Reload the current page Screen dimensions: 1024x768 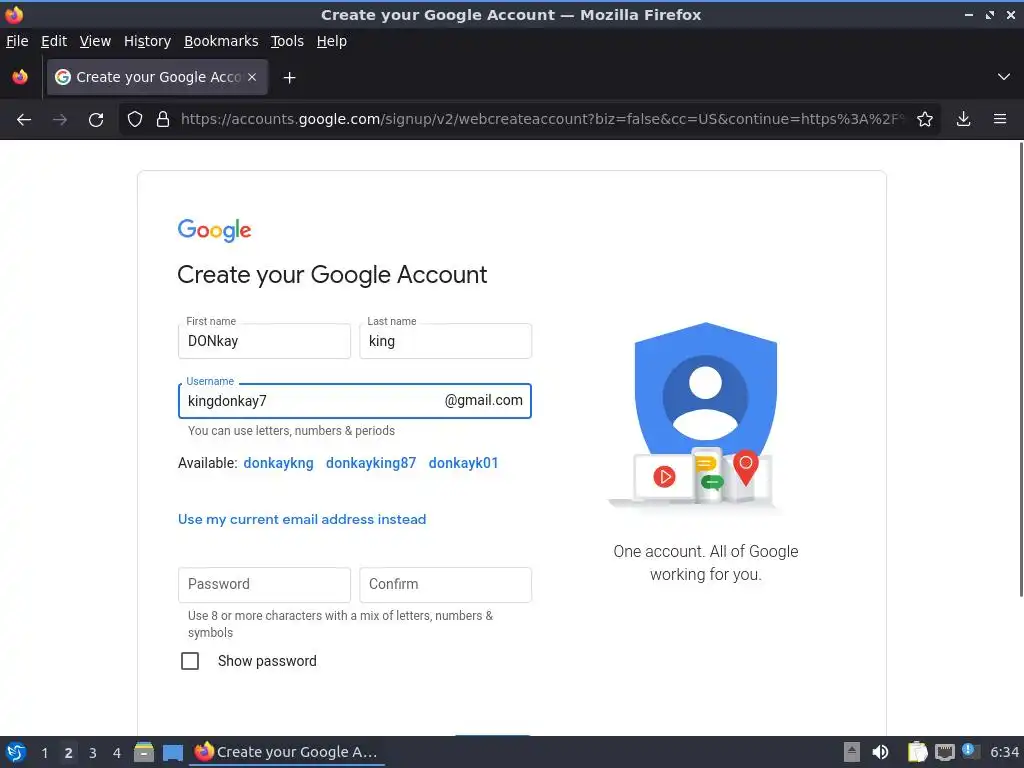click(96, 120)
